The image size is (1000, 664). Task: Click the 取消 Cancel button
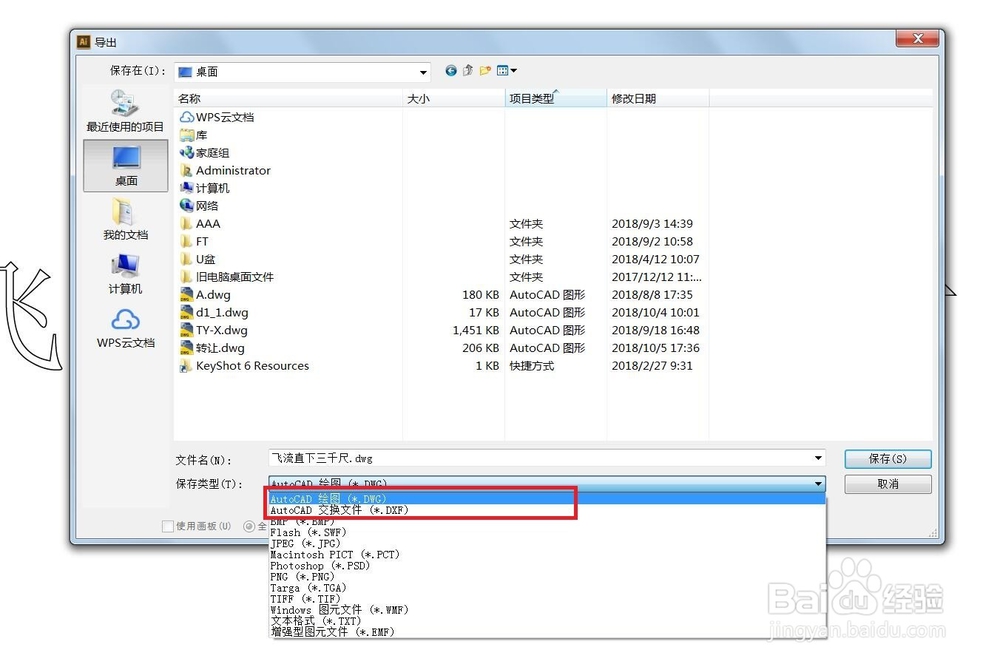coord(888,484)
